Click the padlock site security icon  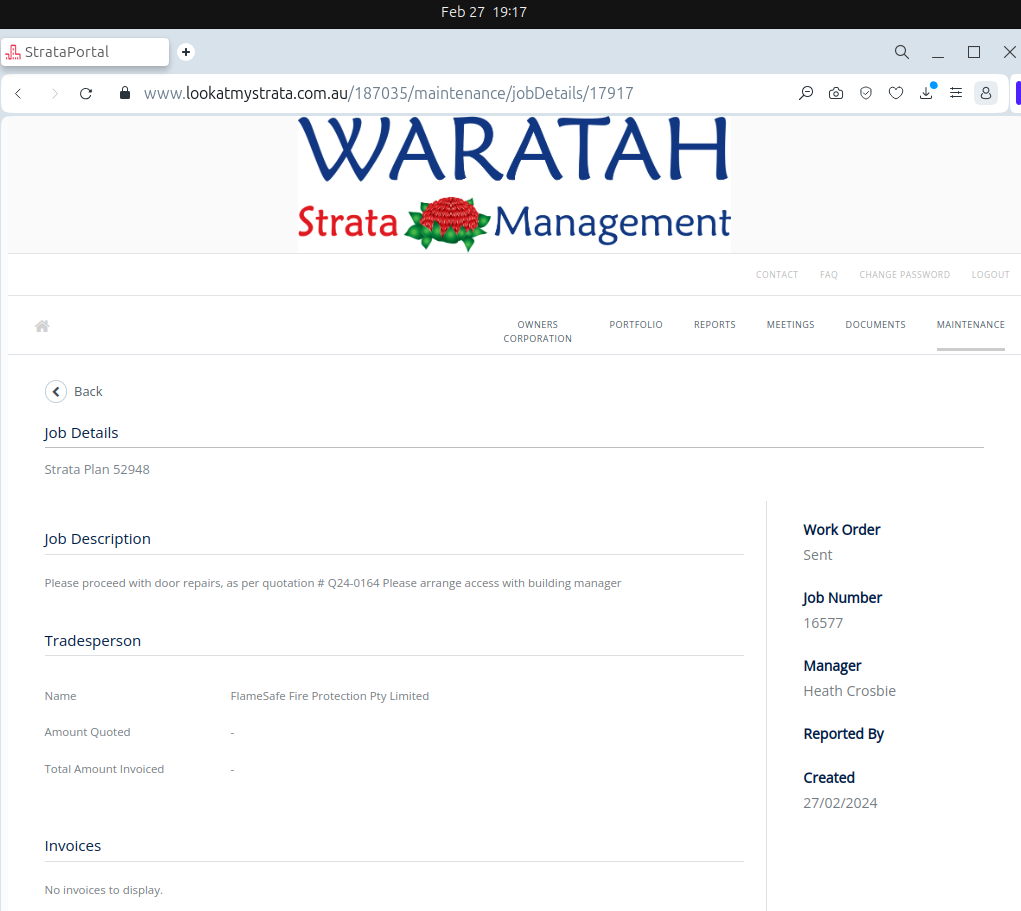point(125,93)
